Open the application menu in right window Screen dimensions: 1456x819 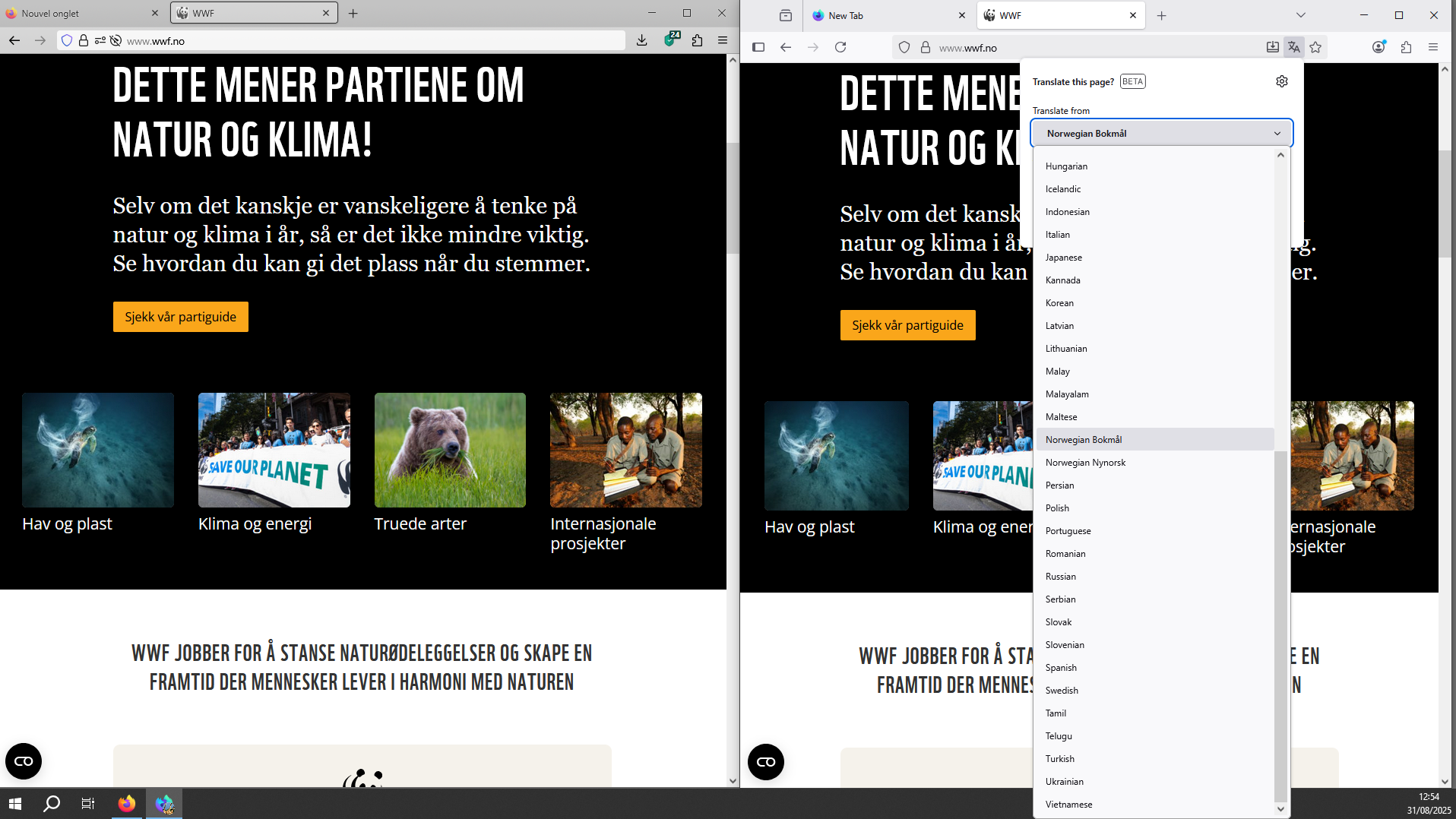tap(1433, 47)
